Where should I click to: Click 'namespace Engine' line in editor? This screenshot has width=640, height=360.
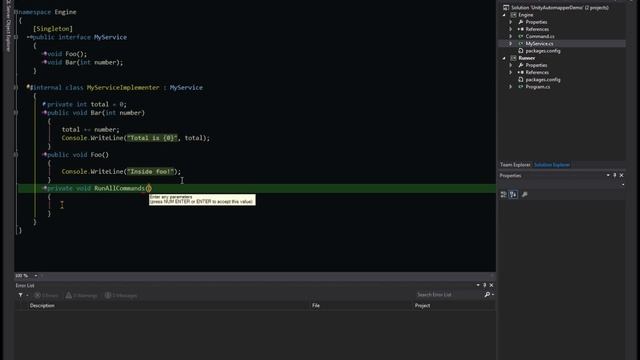coord(47,12)
